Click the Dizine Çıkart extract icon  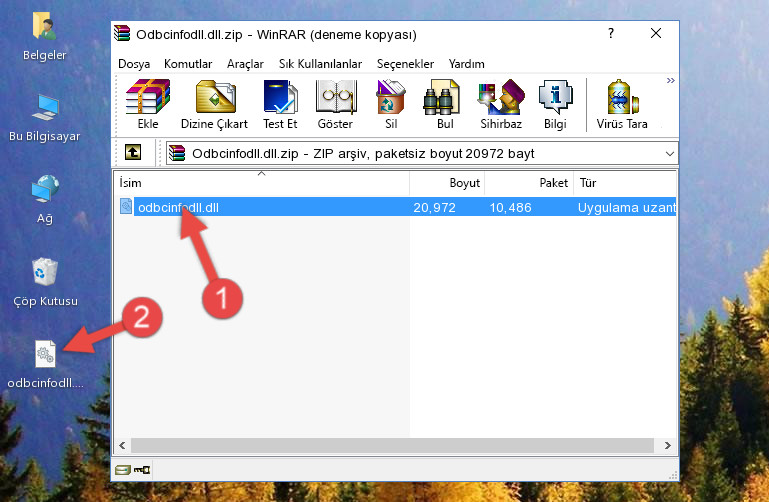(214, 104)
